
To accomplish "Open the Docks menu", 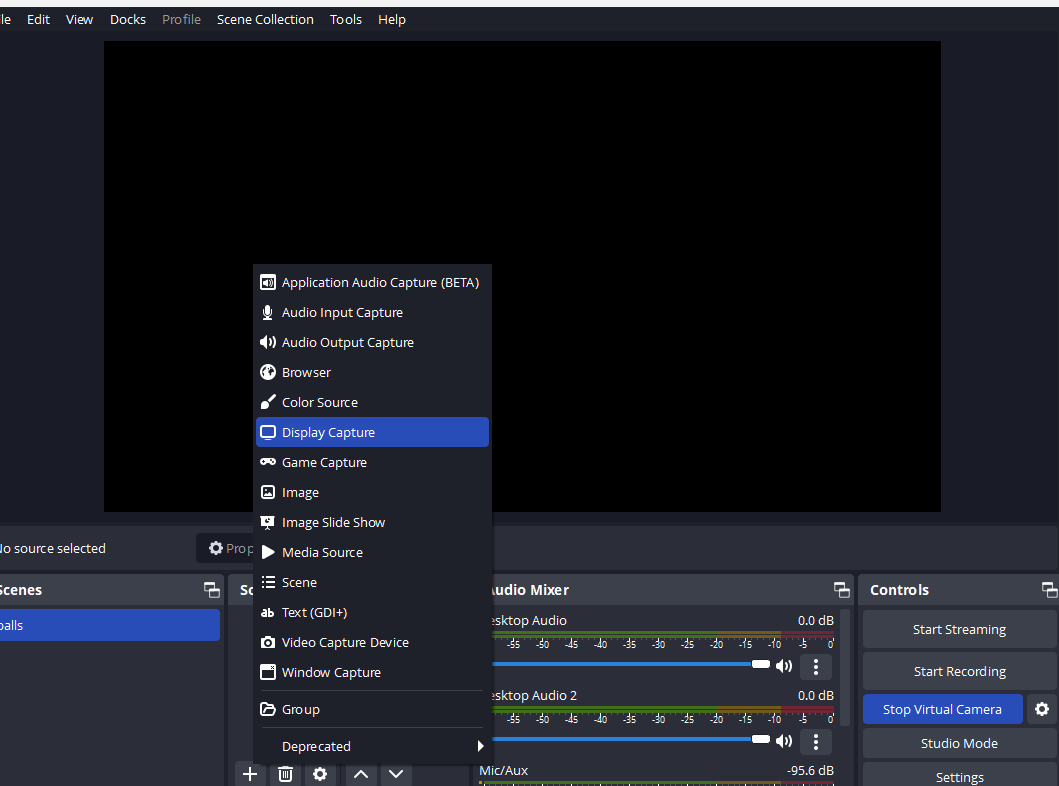I will tap(128, 20).
